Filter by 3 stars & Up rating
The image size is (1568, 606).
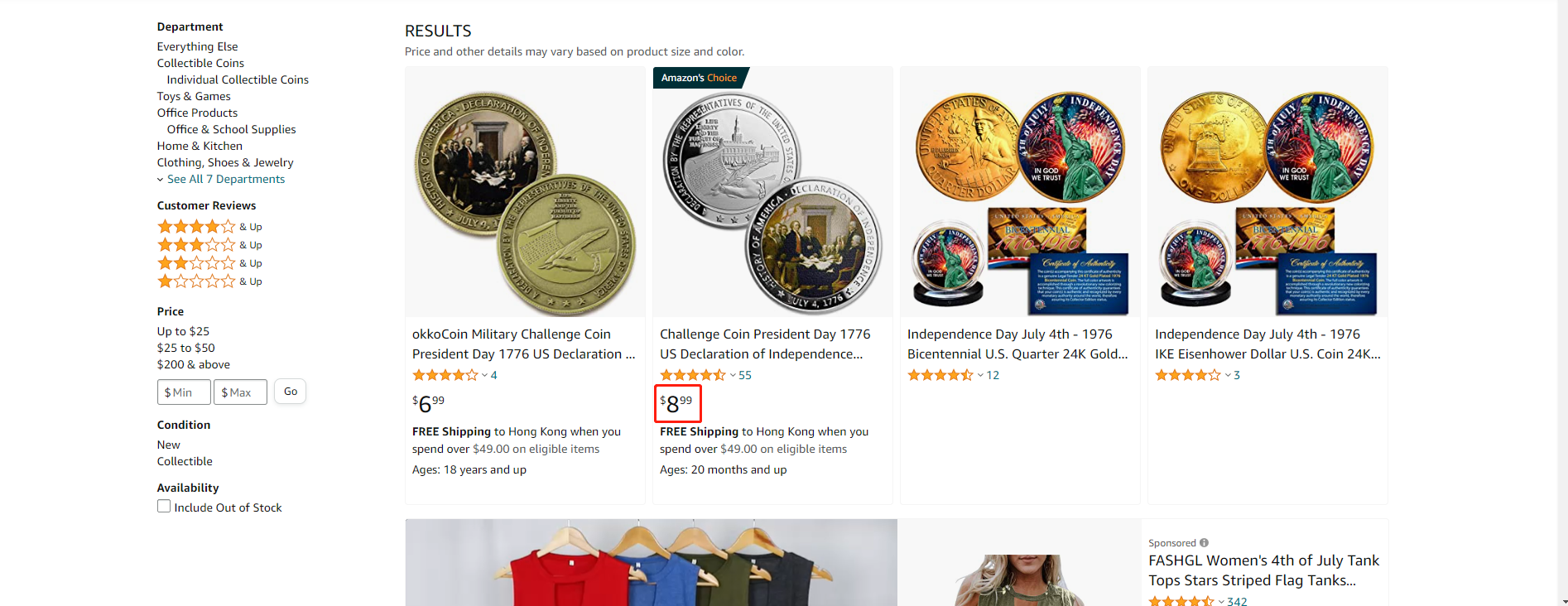click(x=209, y=245)
